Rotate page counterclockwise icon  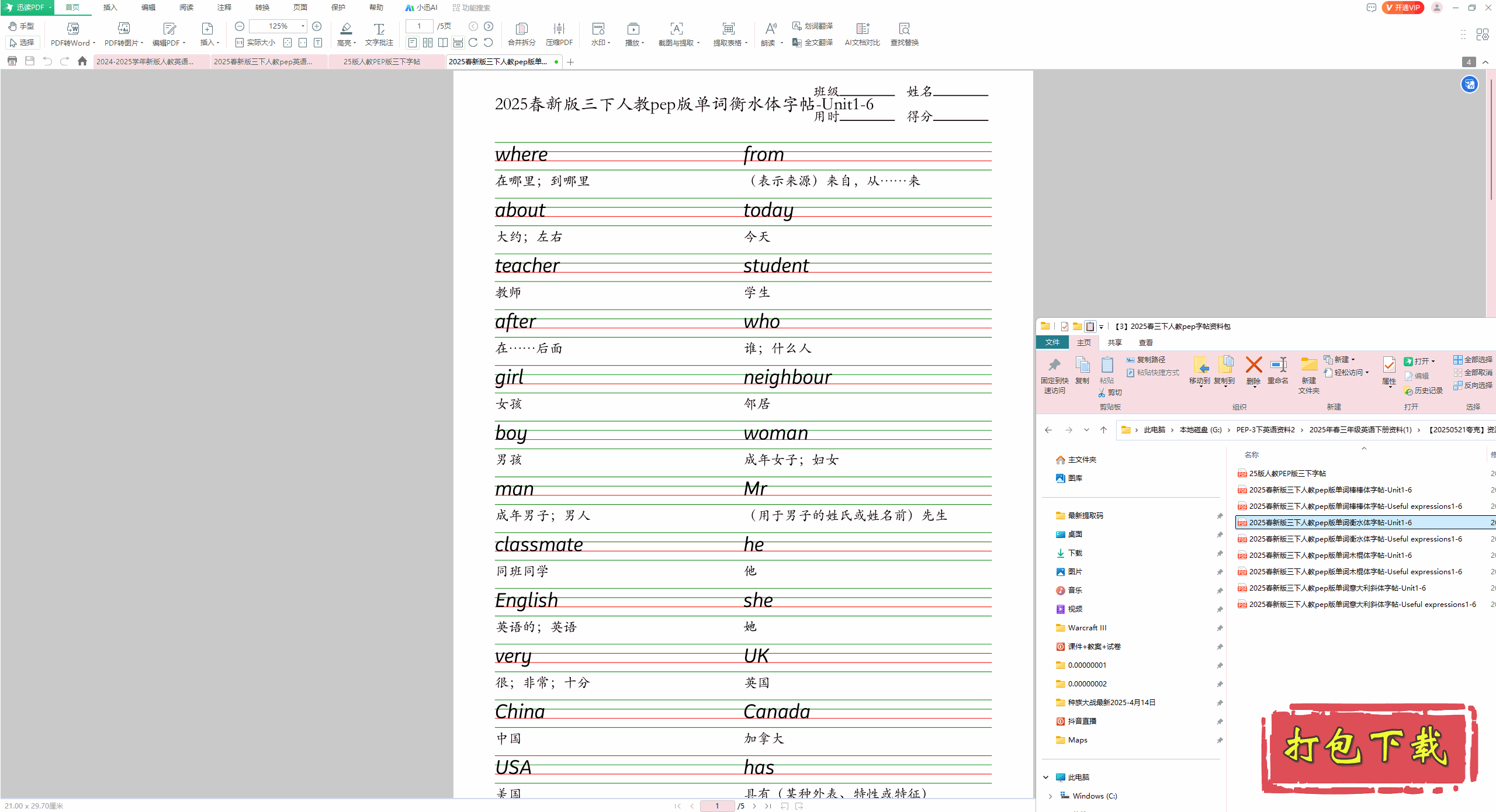(x=489, y=43)
